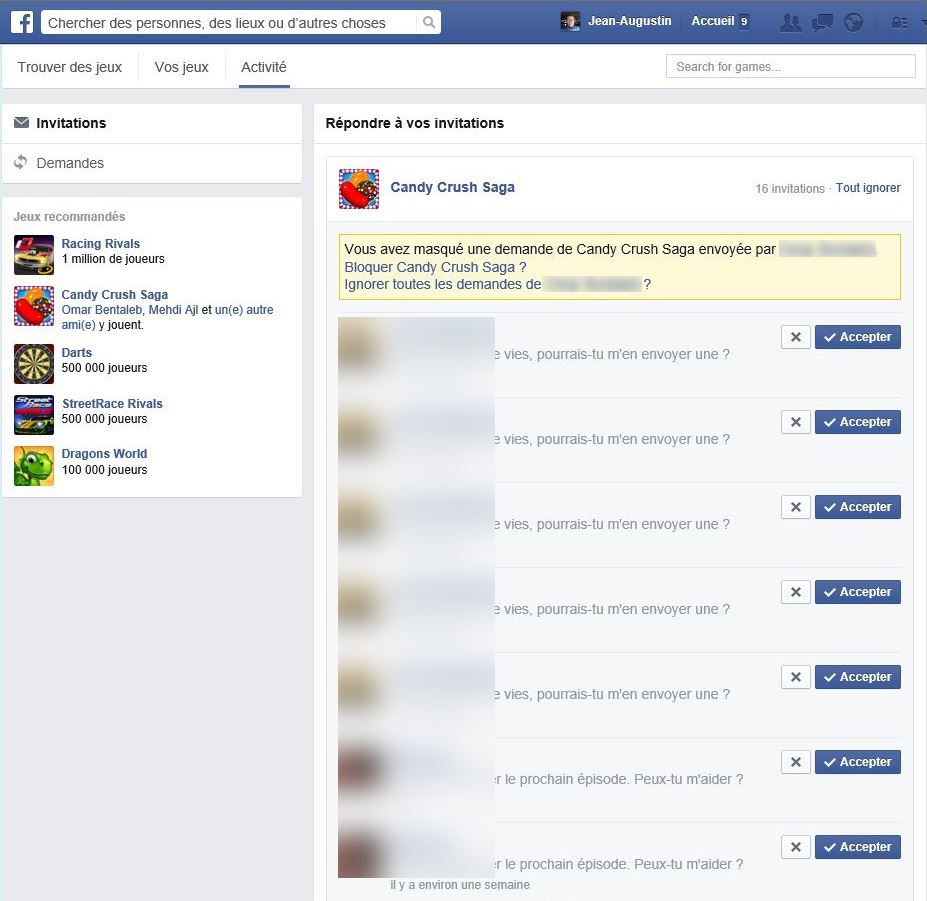This screenshot has height=901, width=927.
Task: Accept the third lives request
Action: click(x=858, y=507)
